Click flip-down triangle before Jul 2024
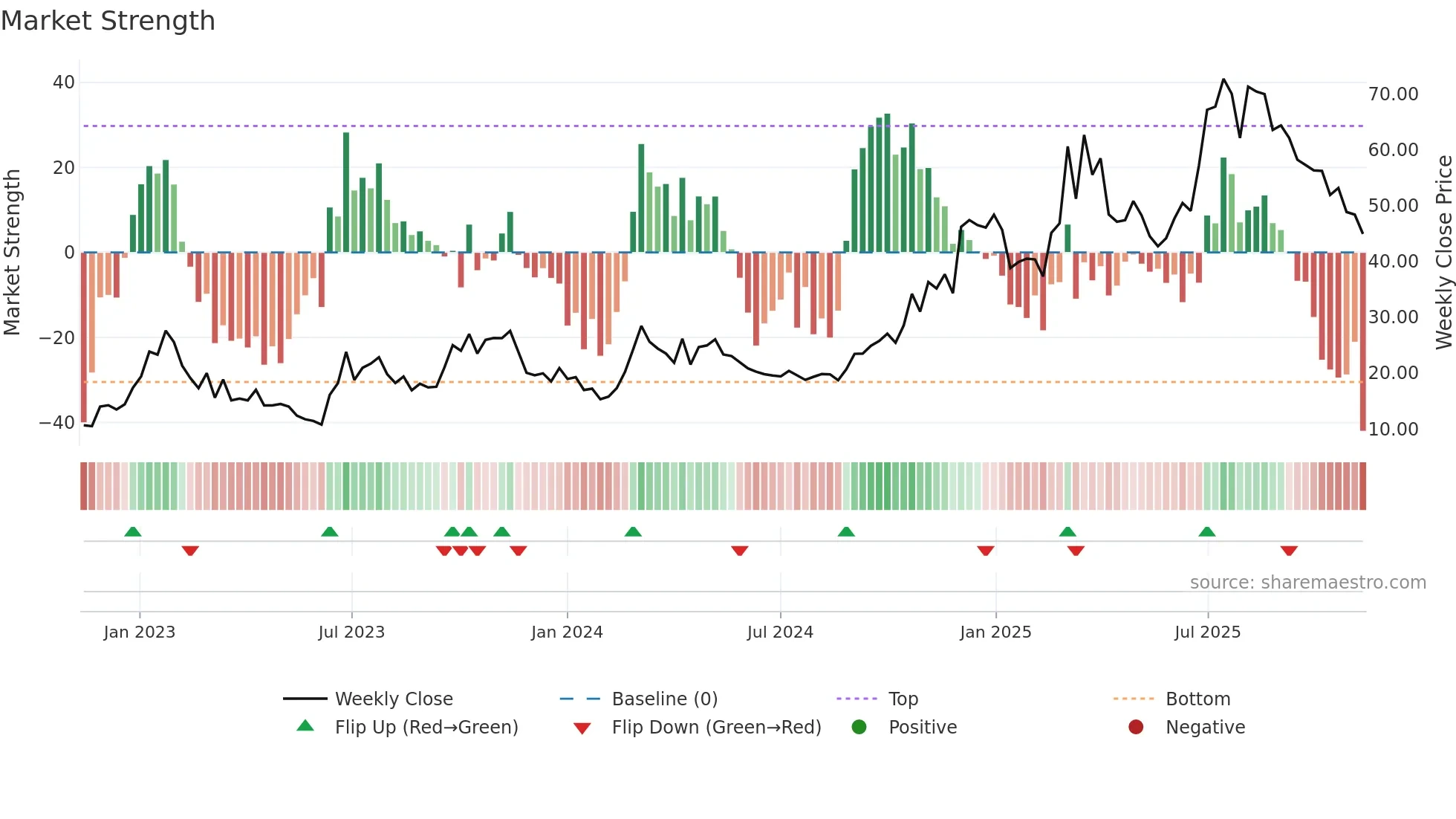The image size is (1456, 819). click(x=739, y=551)
